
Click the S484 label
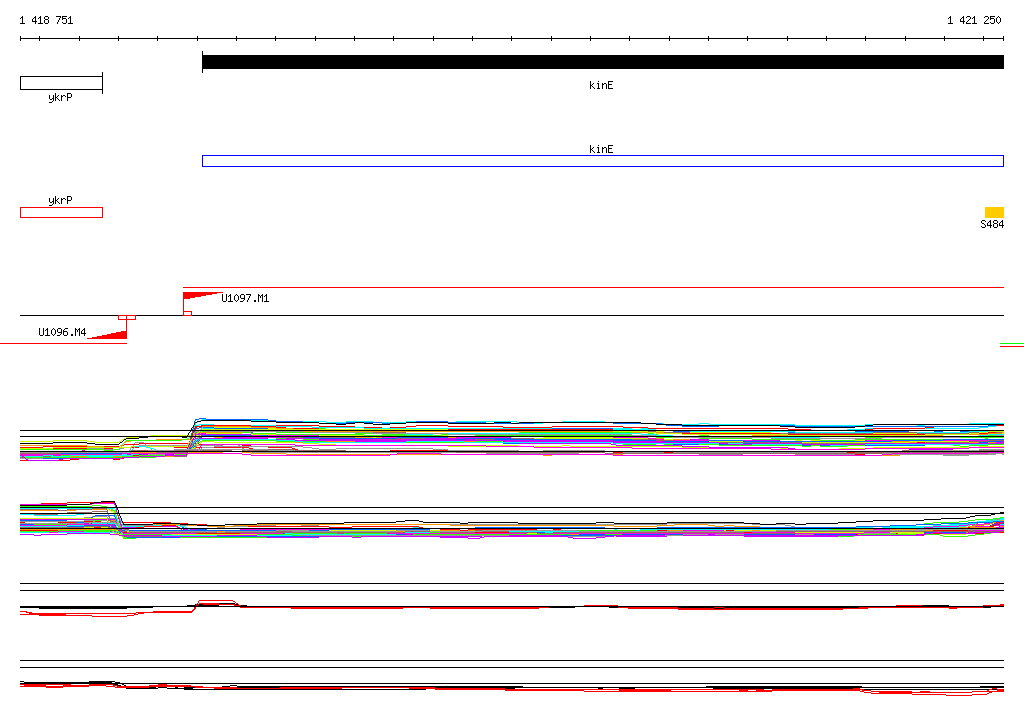click(992, 225)
